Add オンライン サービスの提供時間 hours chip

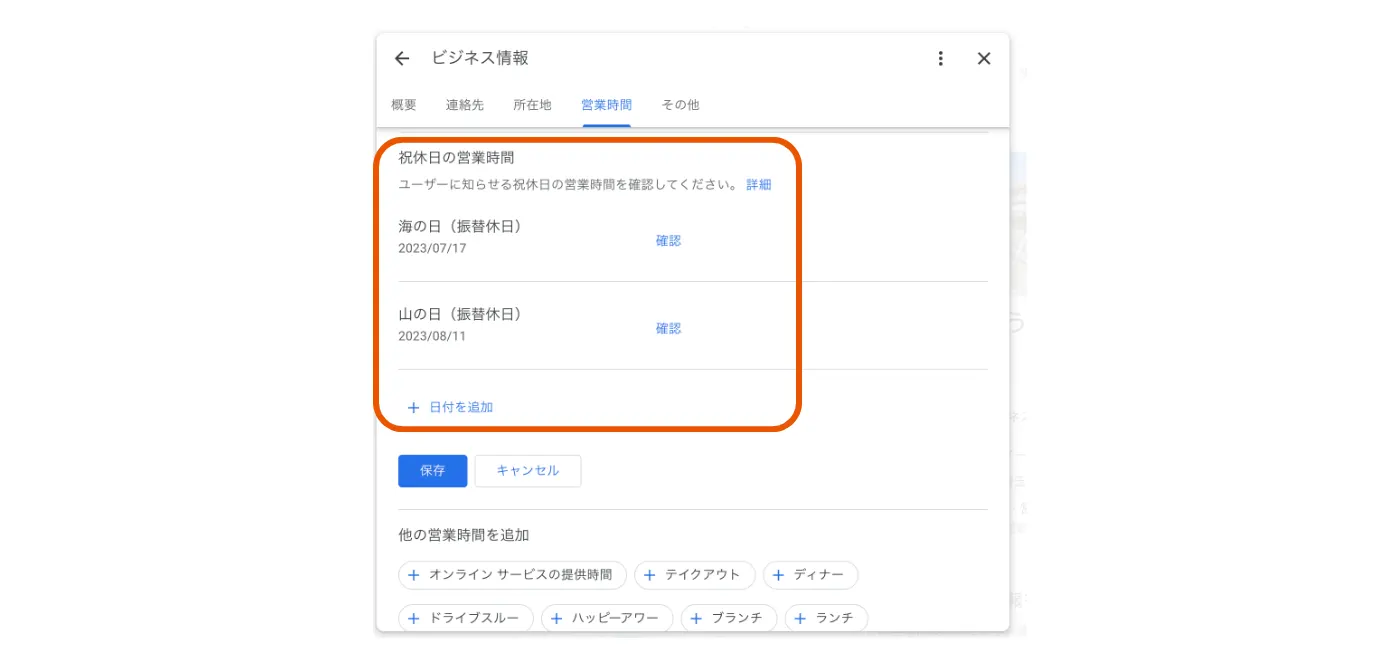point(512,575)
